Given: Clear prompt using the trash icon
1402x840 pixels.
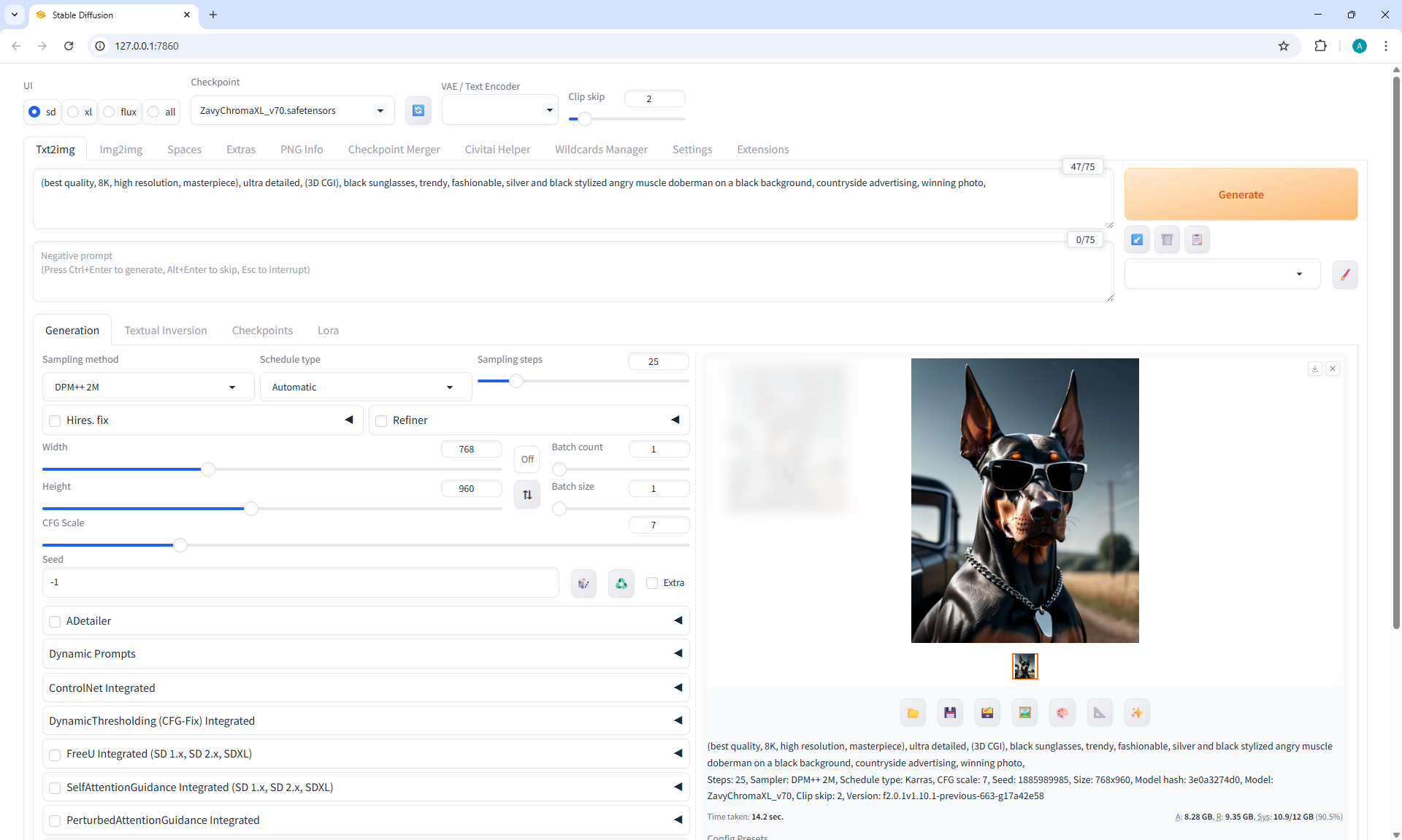Looking at the screenshot, I should click(1167, 239).
